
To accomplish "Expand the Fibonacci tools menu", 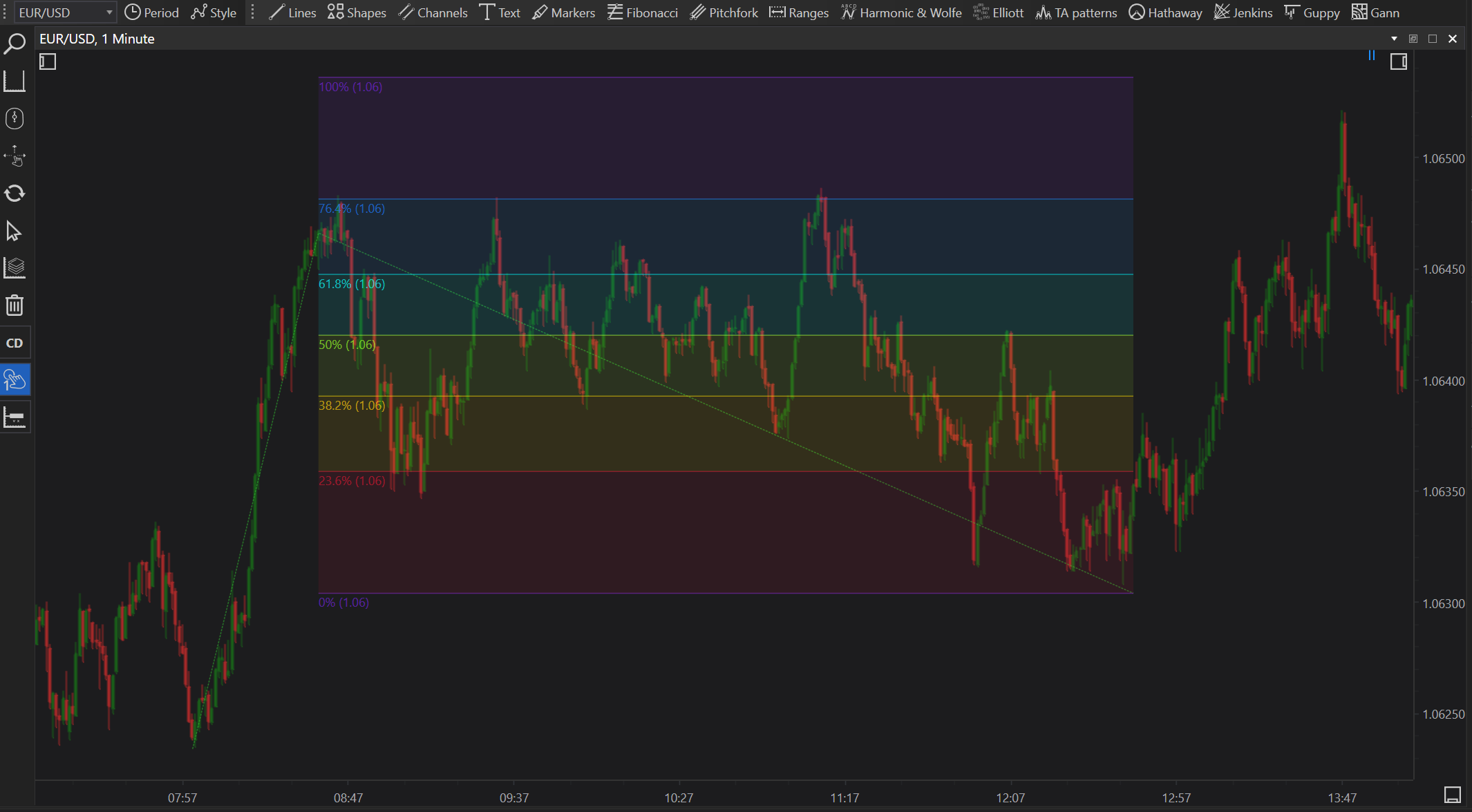I will pyautogui.click(x=643, y=12).
